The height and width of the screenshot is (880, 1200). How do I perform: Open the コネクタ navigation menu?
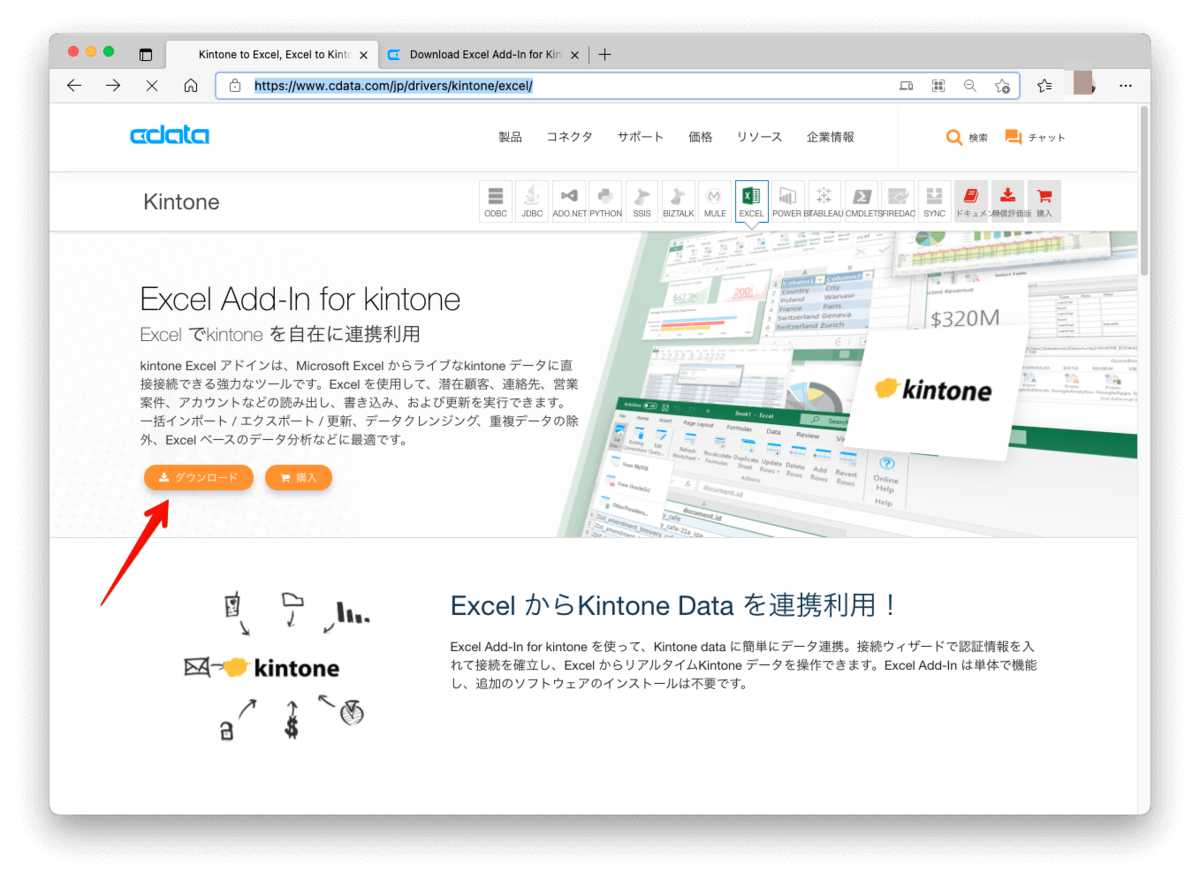click(x=569, y=137)
